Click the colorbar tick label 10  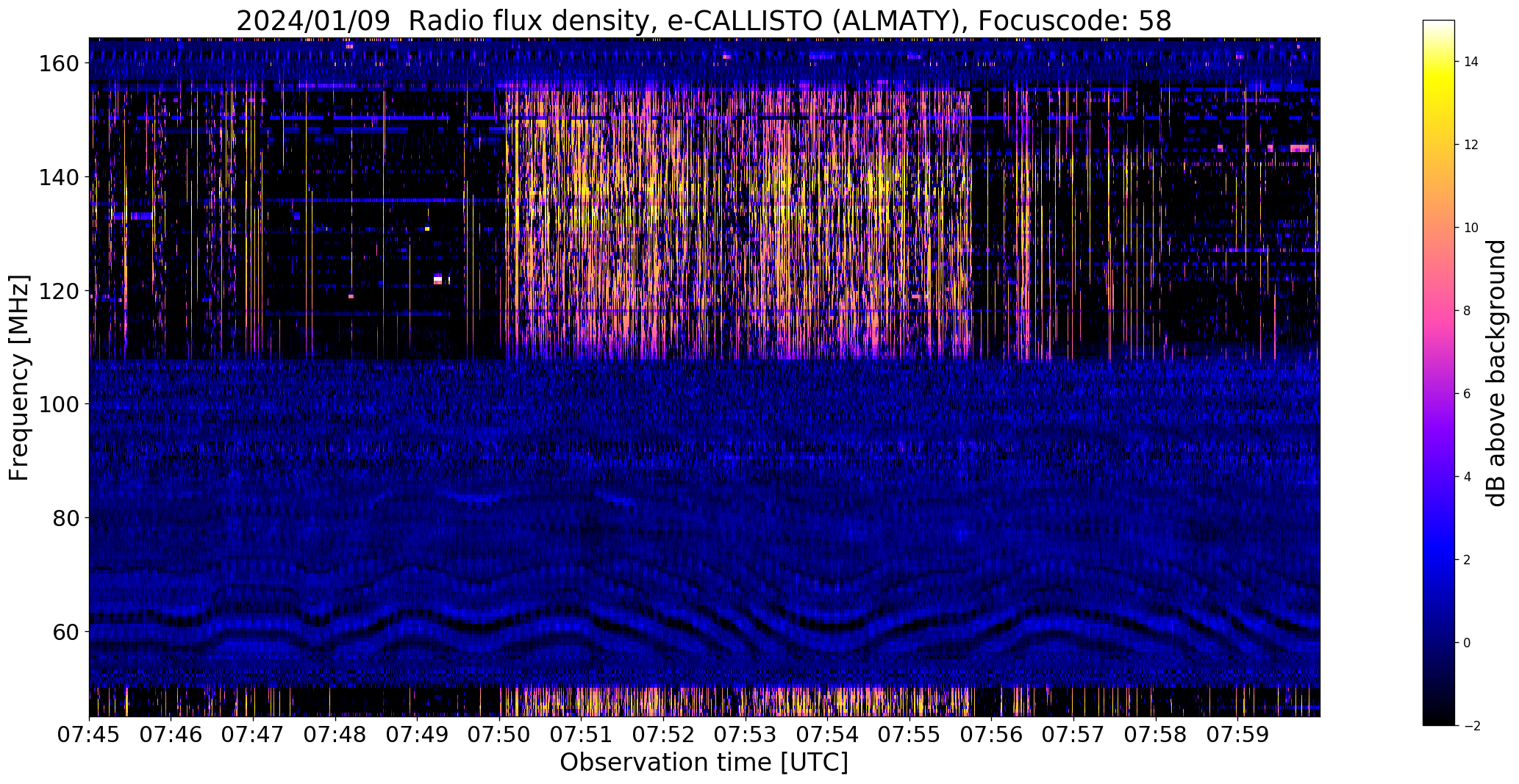click(1471, 228)
